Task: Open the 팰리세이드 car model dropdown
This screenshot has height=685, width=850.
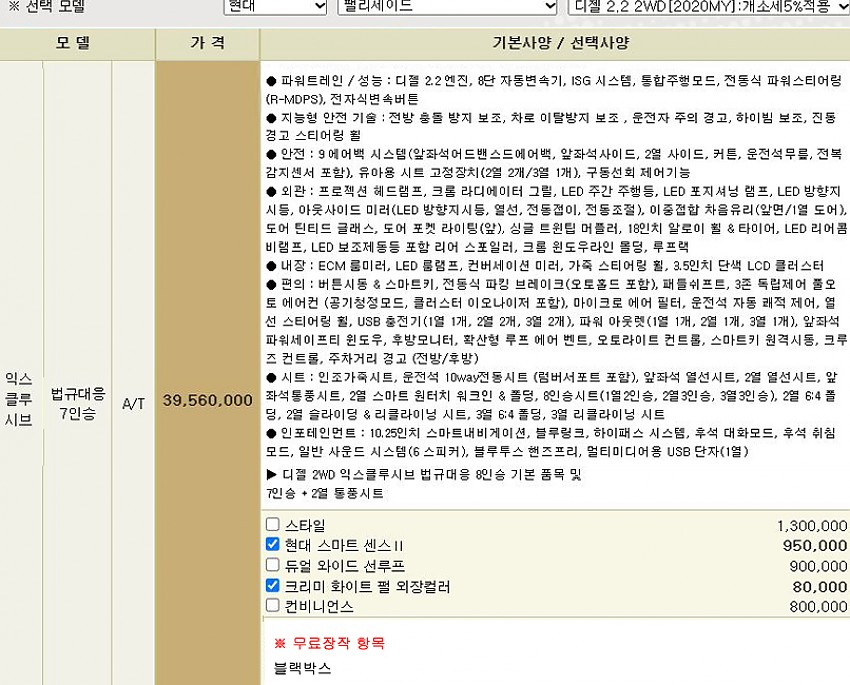Action: click(446, 6)
